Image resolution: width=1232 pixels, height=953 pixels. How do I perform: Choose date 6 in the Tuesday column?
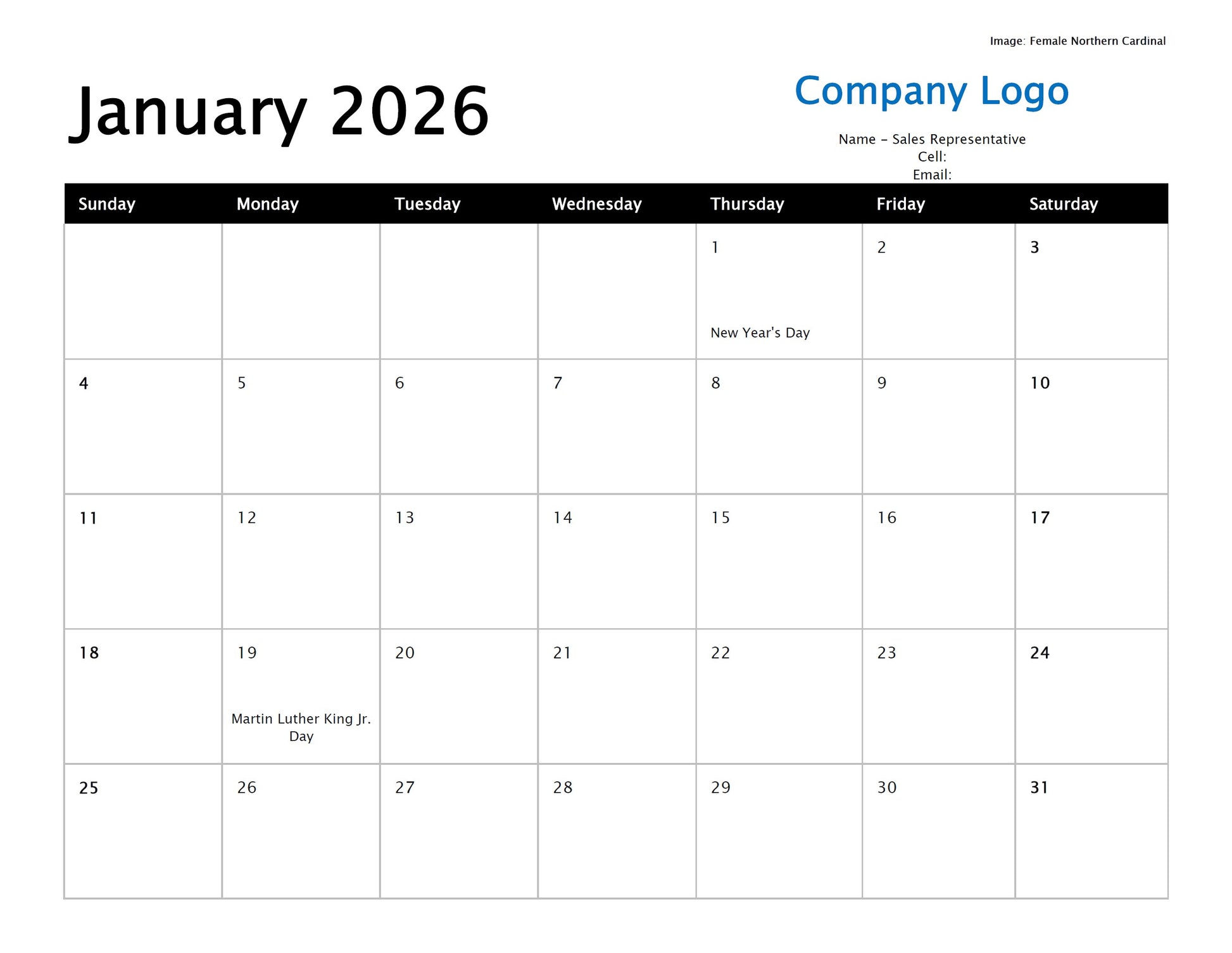pyautogui.click(x=458, y=426)
